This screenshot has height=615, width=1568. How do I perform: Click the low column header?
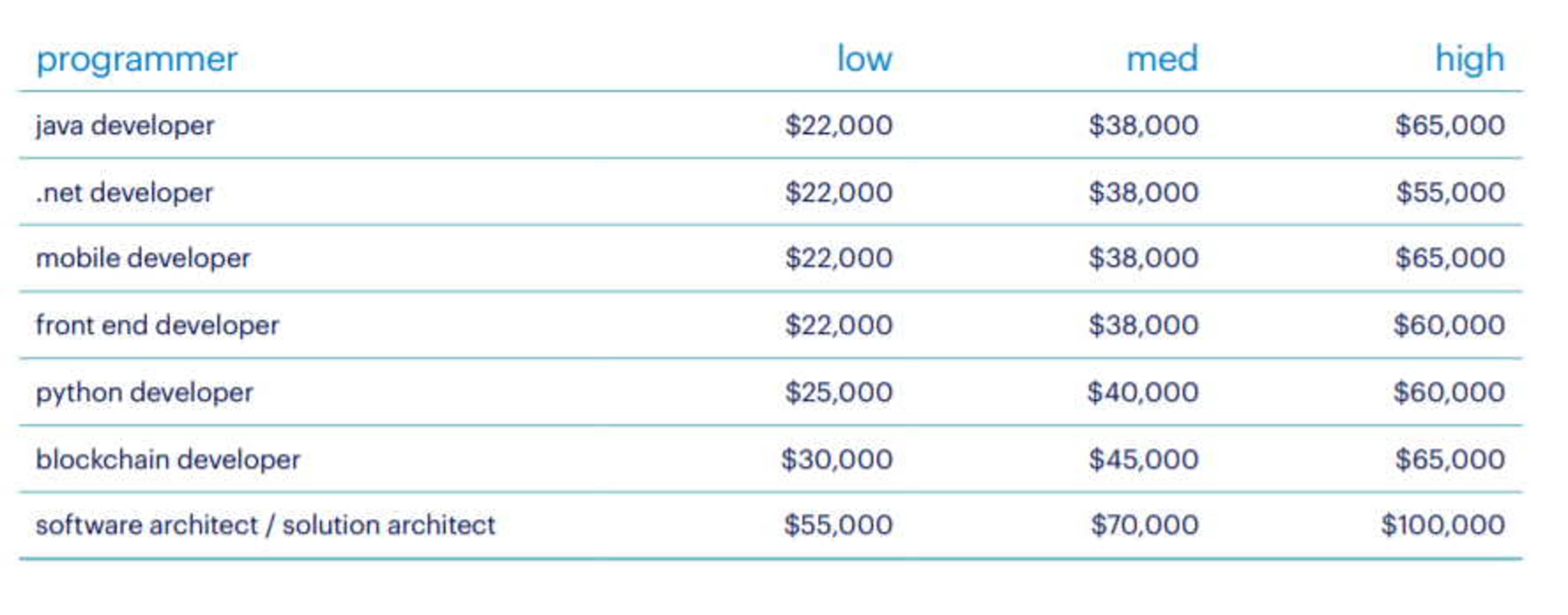coord(864,59)
